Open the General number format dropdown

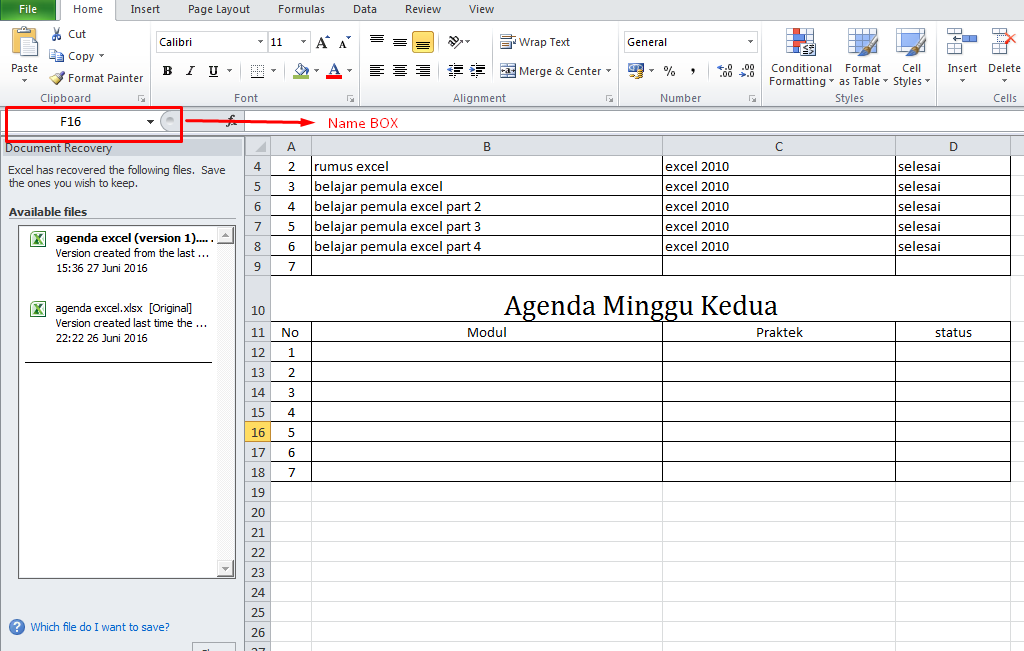tap(690, 42)
